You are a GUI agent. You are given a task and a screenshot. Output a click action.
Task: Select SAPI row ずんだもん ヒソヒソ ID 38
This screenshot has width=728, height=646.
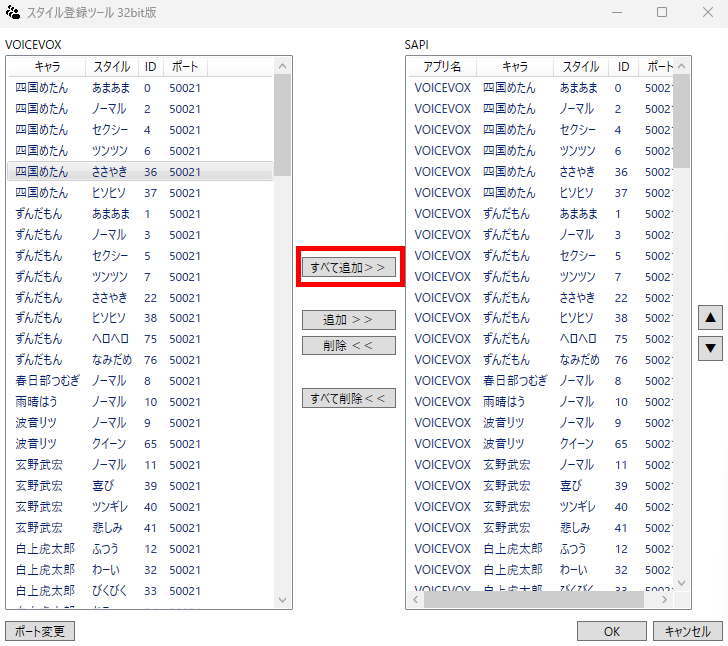pos(540,318)
